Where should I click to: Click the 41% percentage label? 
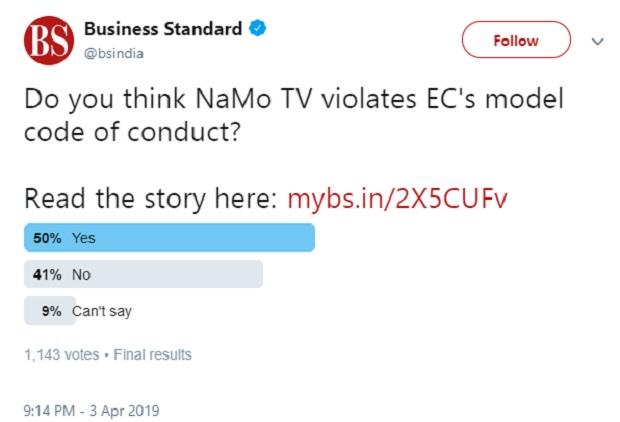(49, 274)
